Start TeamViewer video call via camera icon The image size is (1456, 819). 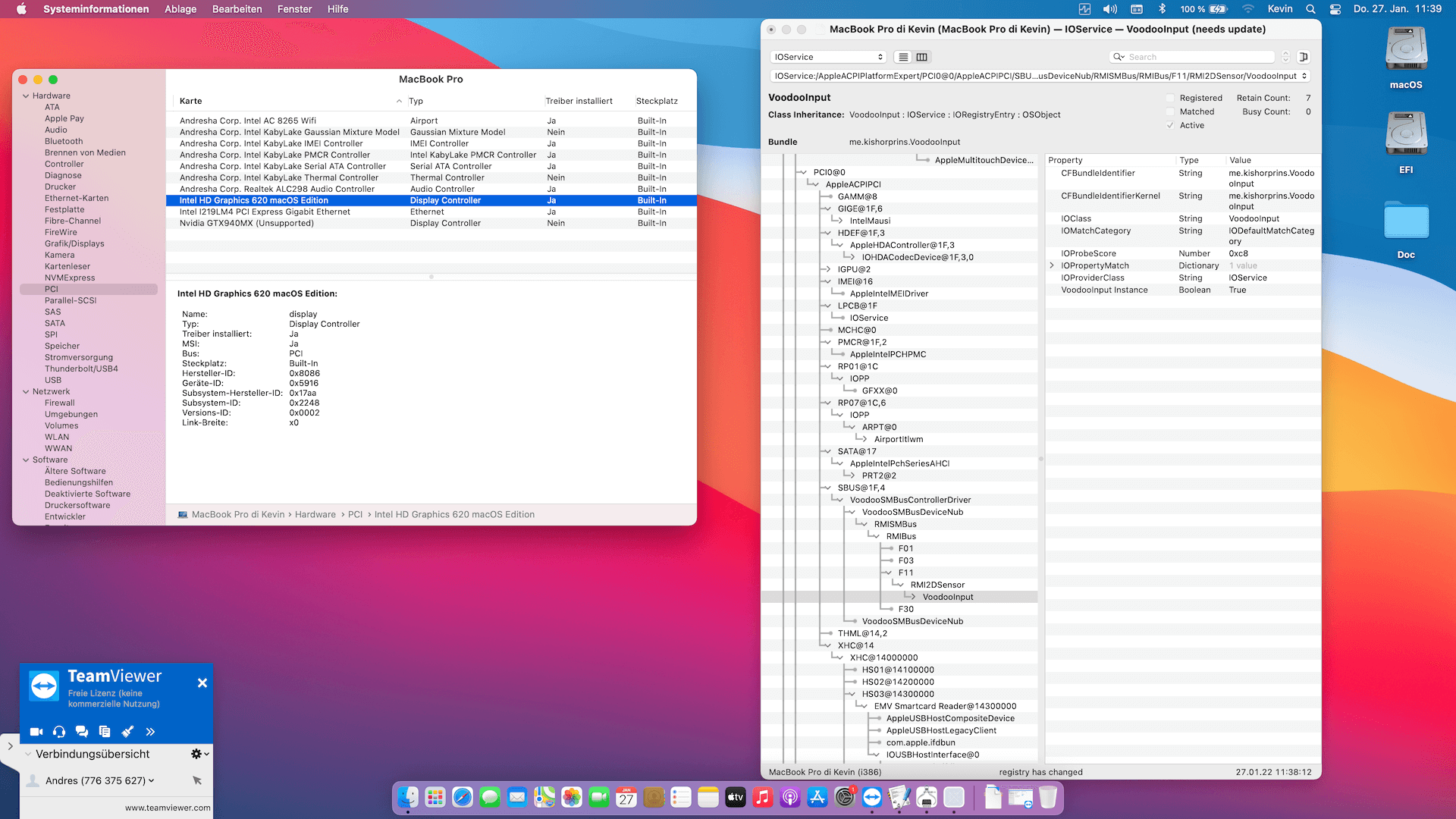36,732
